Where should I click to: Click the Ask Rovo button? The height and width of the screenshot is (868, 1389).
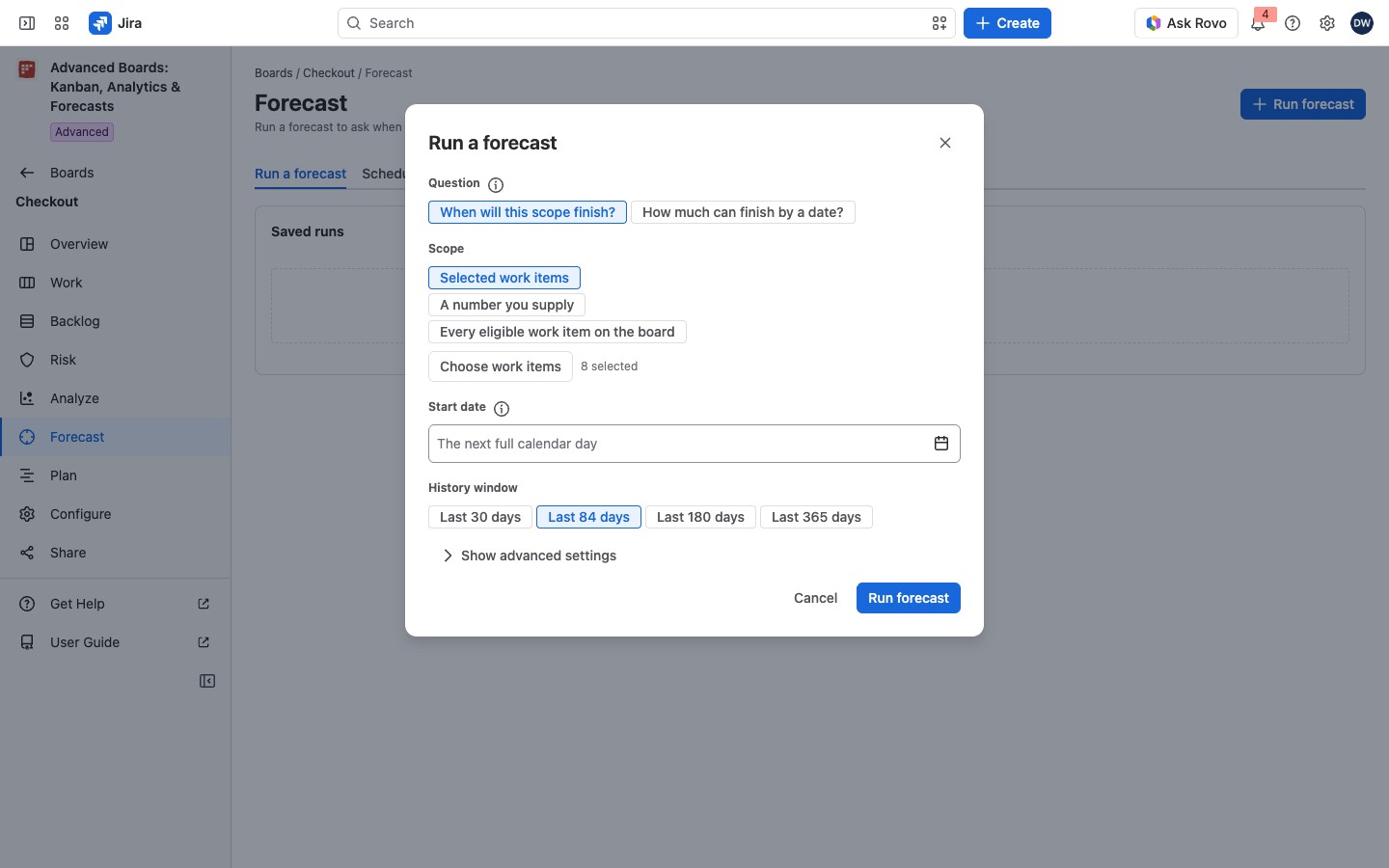click(x=1186, y=23)
